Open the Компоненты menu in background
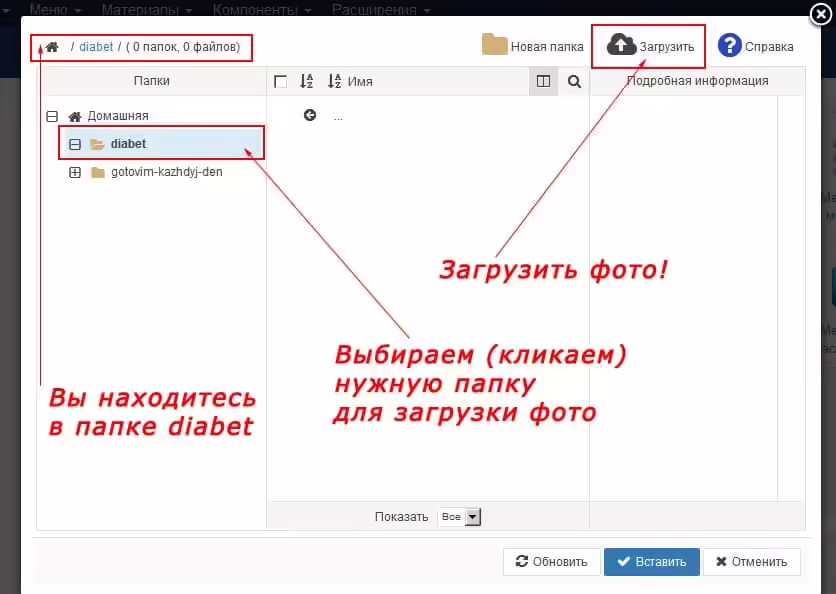Image resolution: width=836 pixels, height=594 pixels. coord(262,9)
